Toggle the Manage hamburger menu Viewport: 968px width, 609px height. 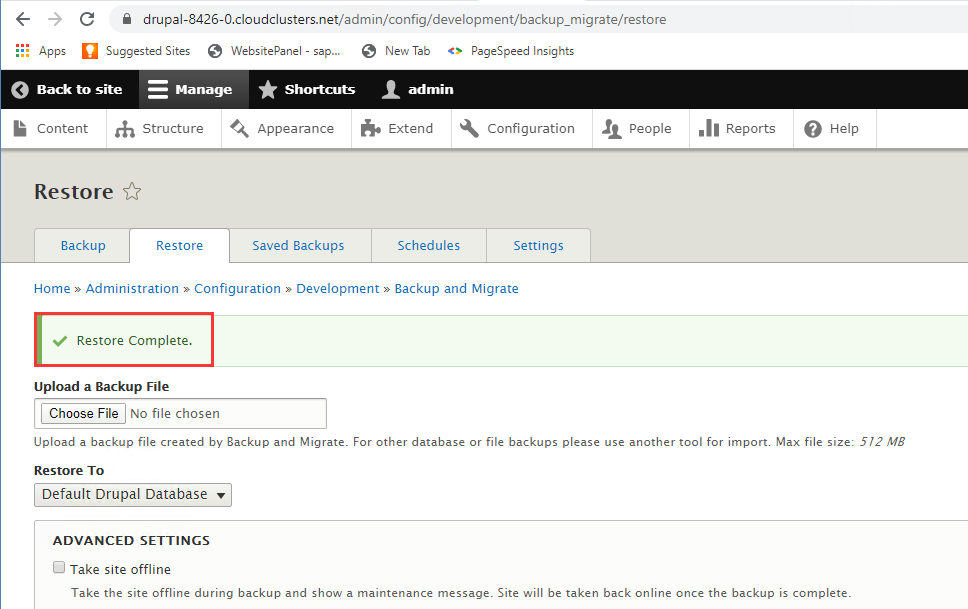(159, 90)
